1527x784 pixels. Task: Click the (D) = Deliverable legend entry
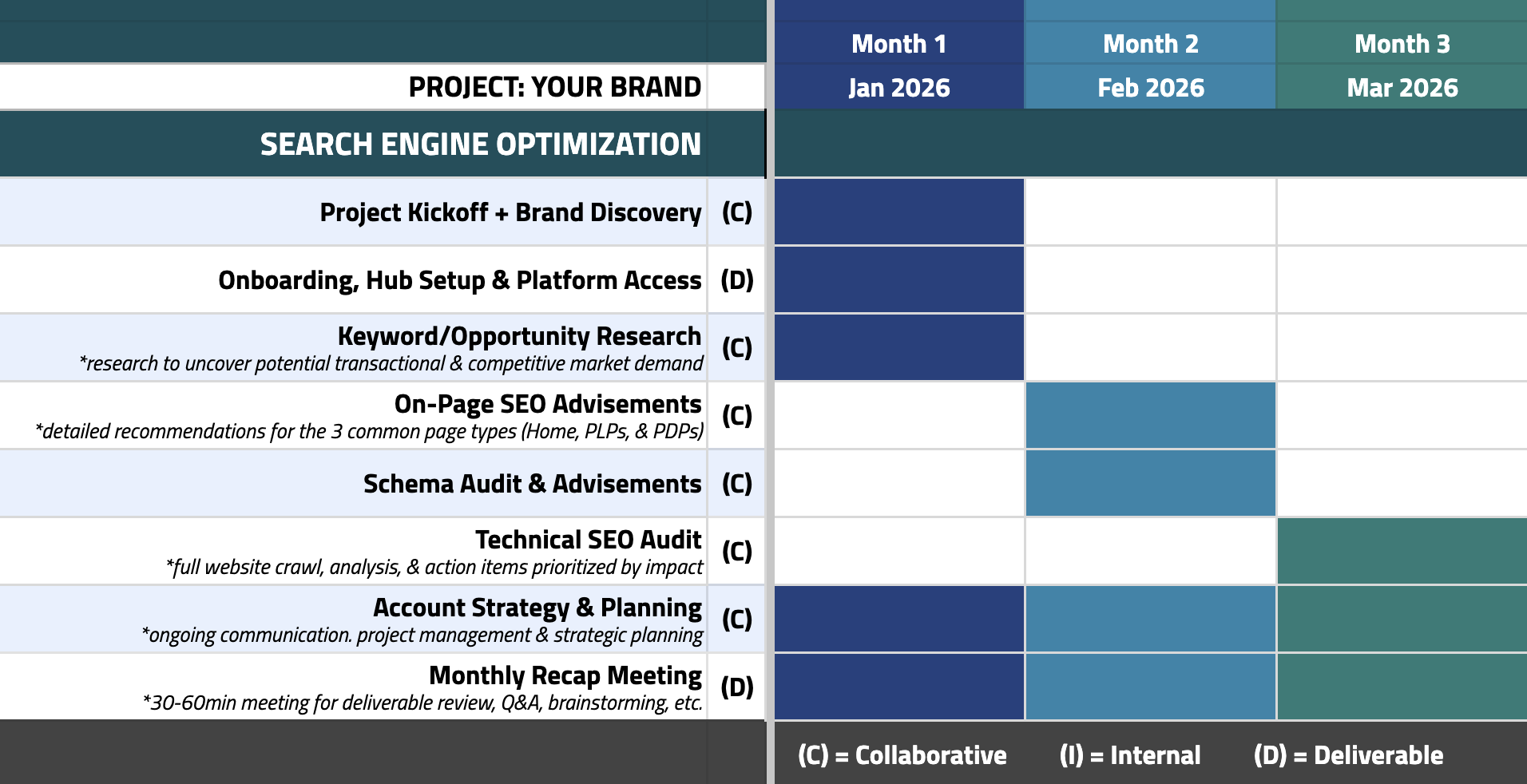pyautogui.click(x=1348, y=755)
